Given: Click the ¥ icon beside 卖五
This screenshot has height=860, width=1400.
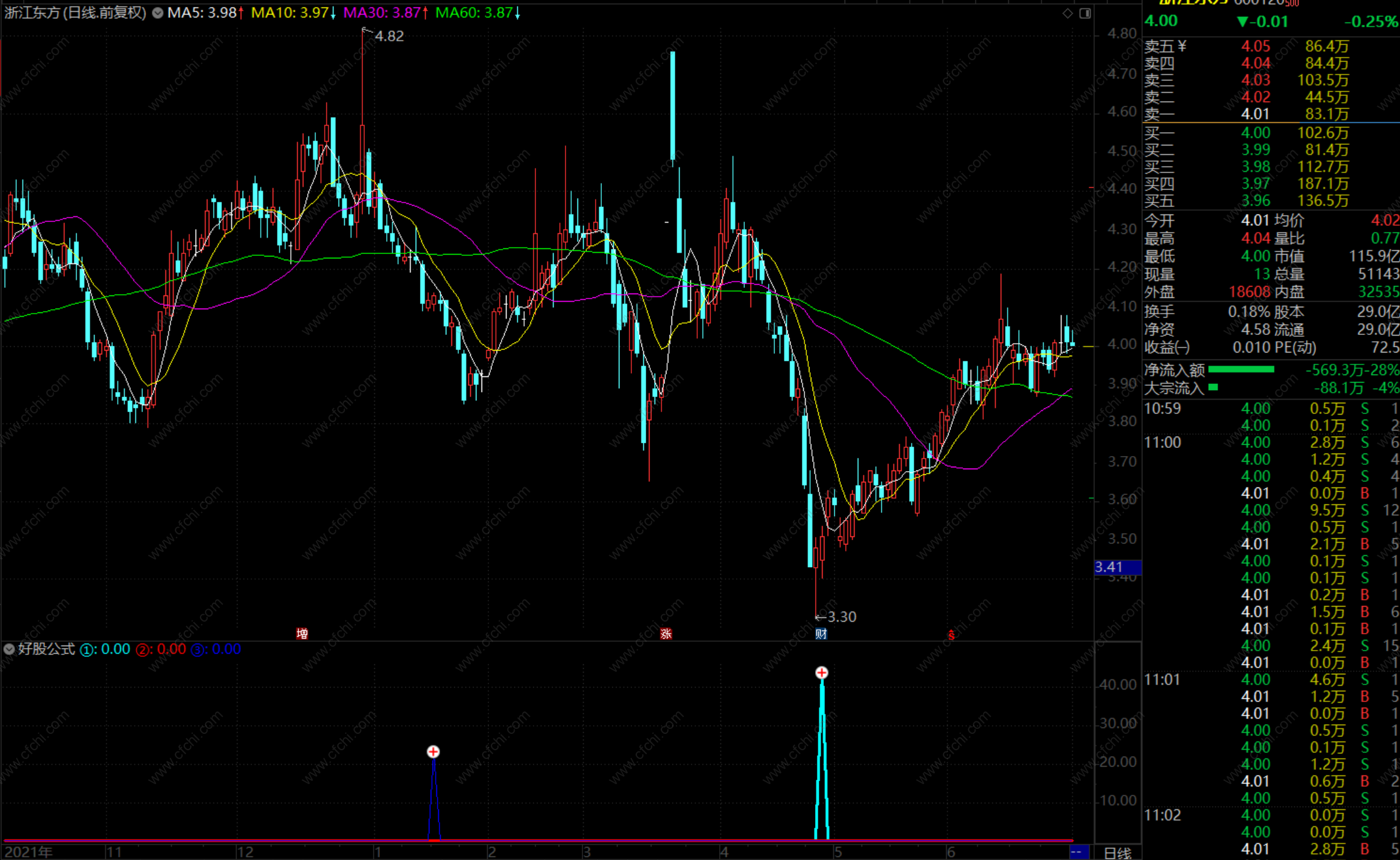Looking at the screenshot, I should click(1182, 46).
